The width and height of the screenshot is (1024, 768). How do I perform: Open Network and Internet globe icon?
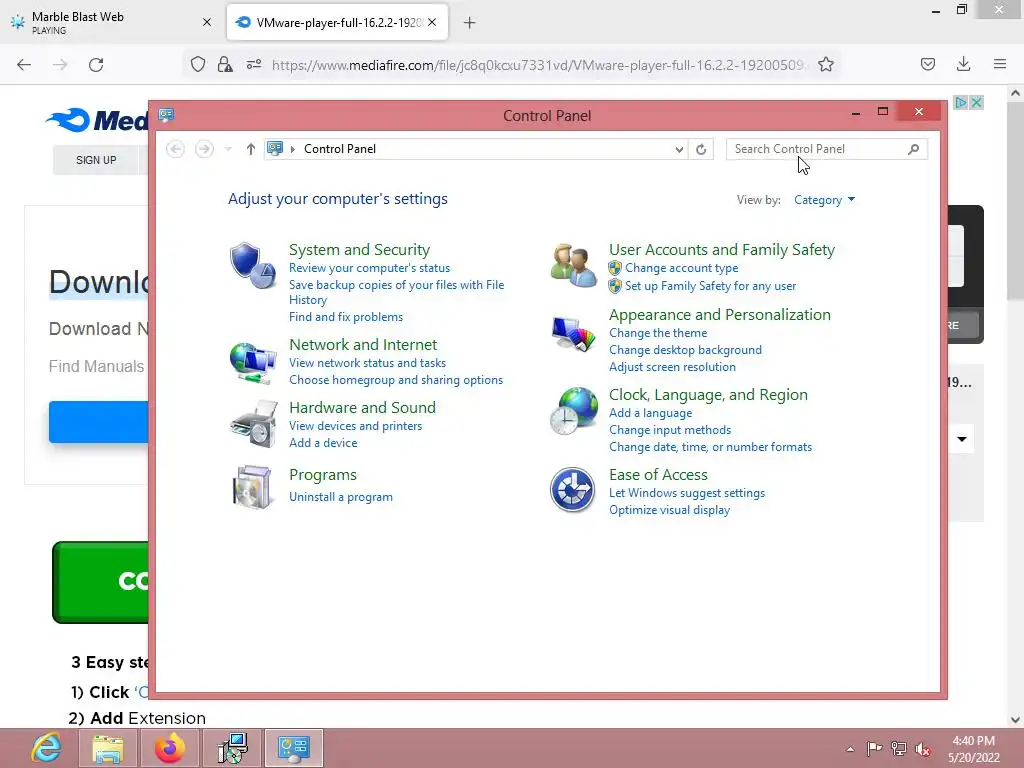point(253,362)
